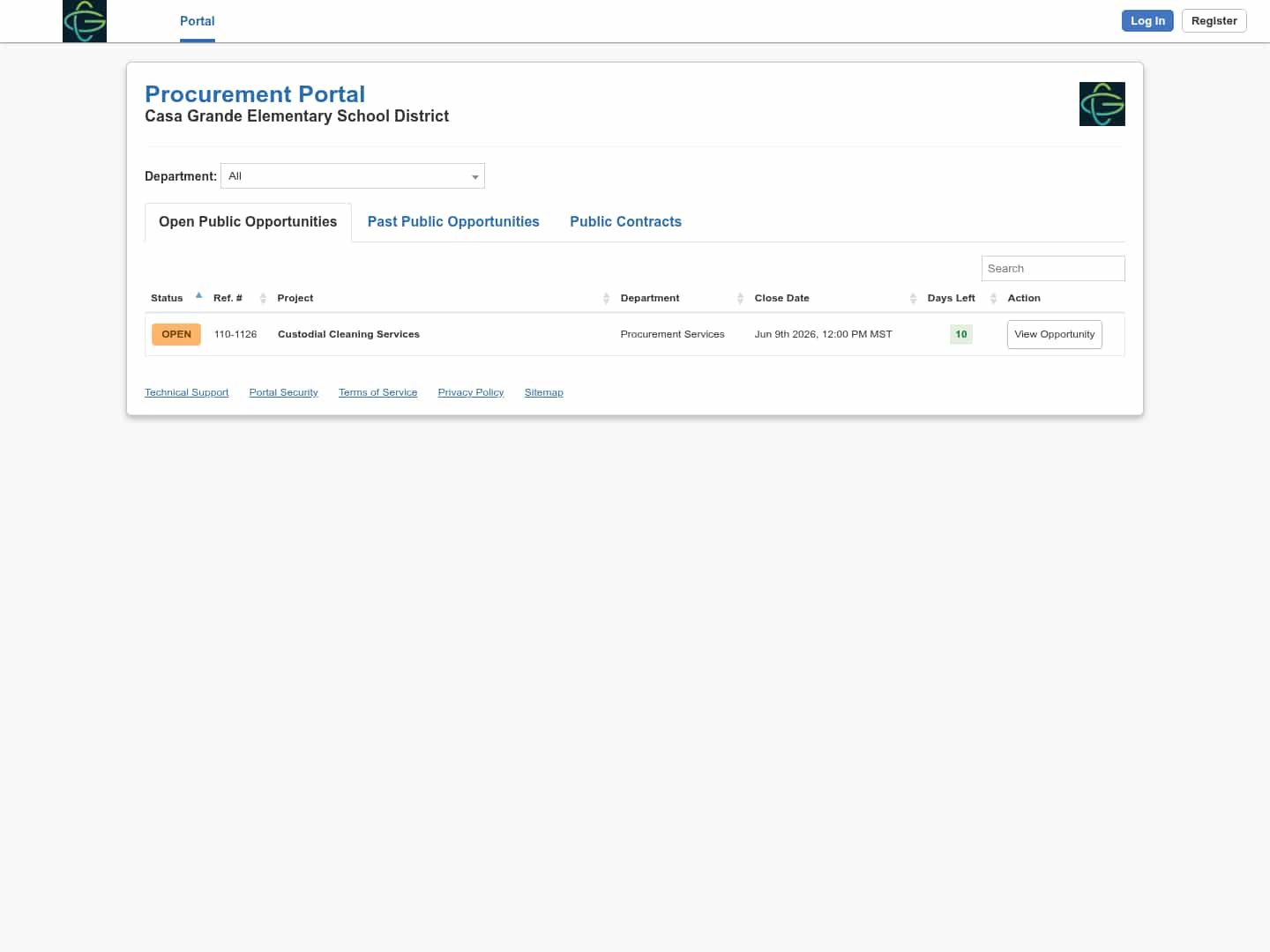Click the district logo in top navigation
Viewport: 1270px width, 952px height.
[x=85, y=21]
